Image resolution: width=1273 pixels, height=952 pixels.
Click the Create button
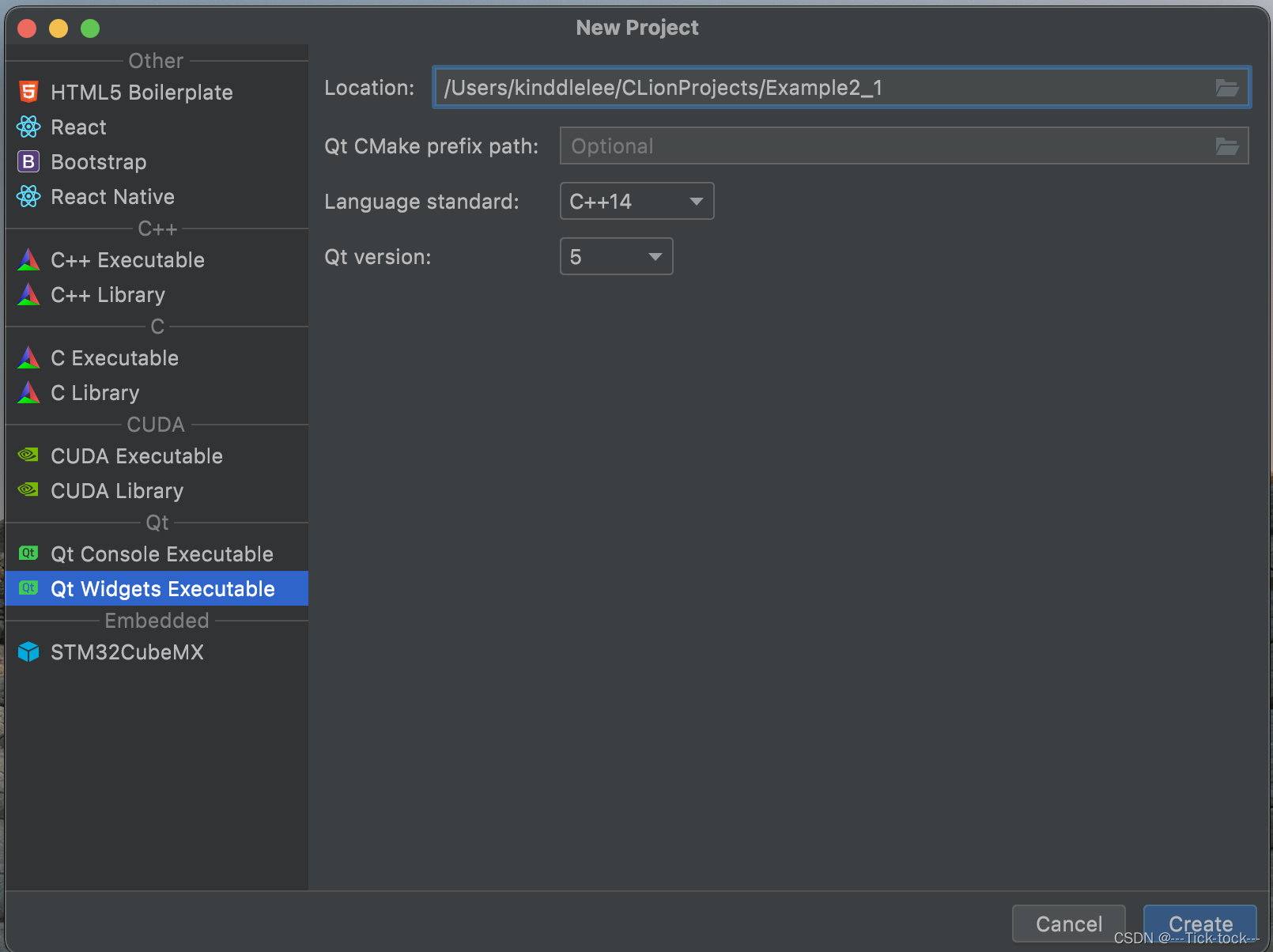[1199, 924]
